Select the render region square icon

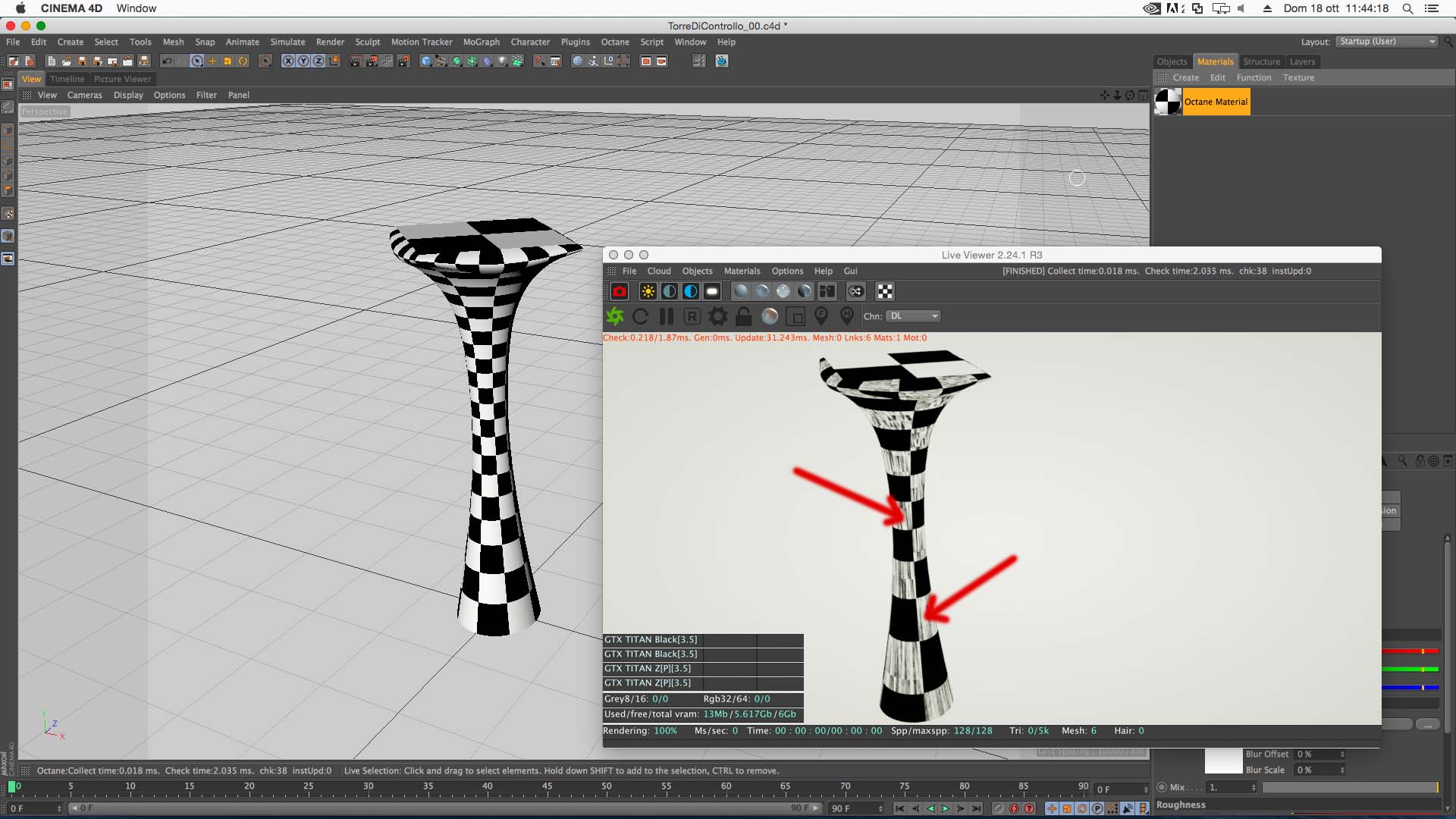click(795, 316)
